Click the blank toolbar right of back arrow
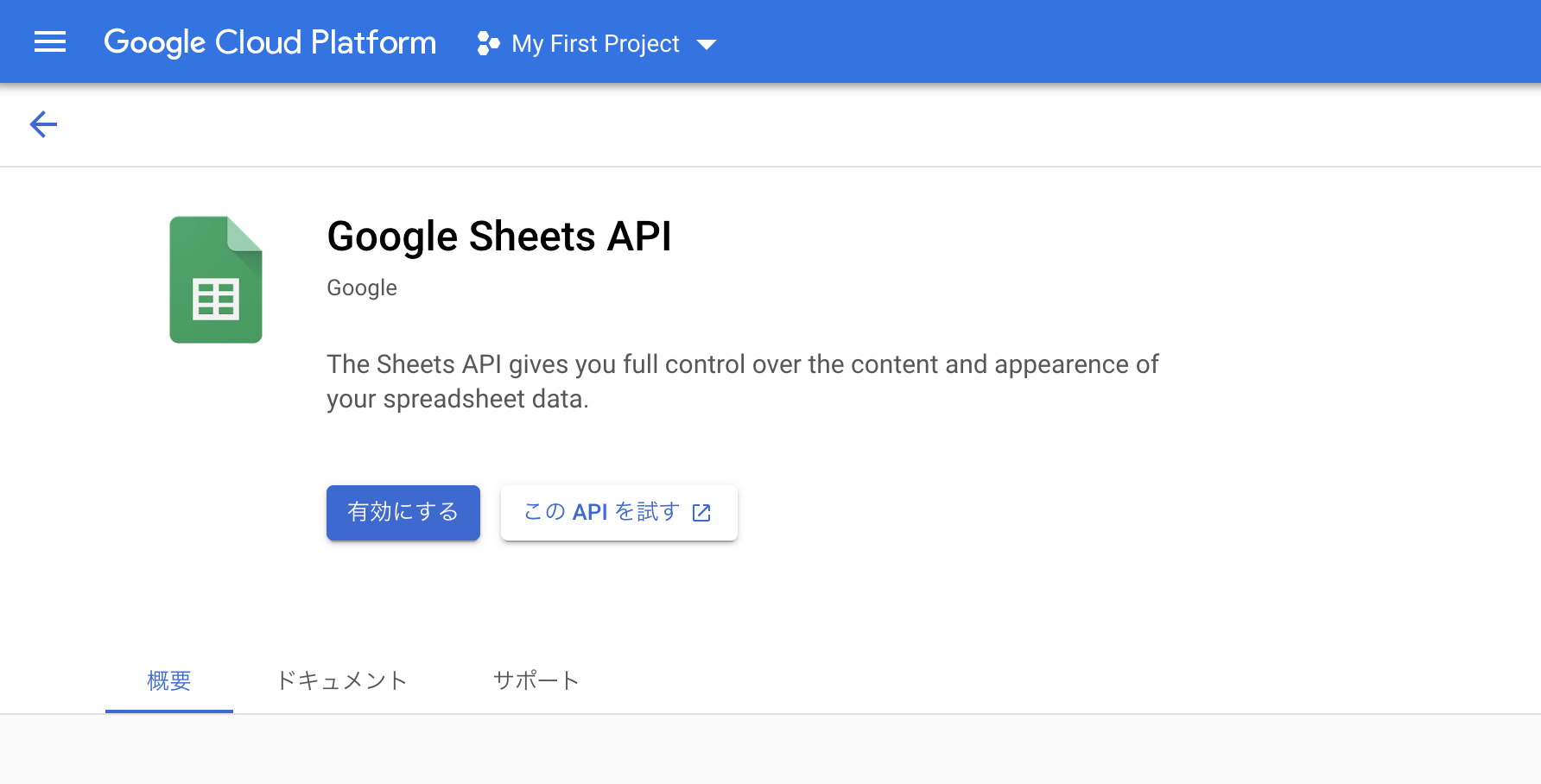1541x784 pixels. [x=777, y=124]
